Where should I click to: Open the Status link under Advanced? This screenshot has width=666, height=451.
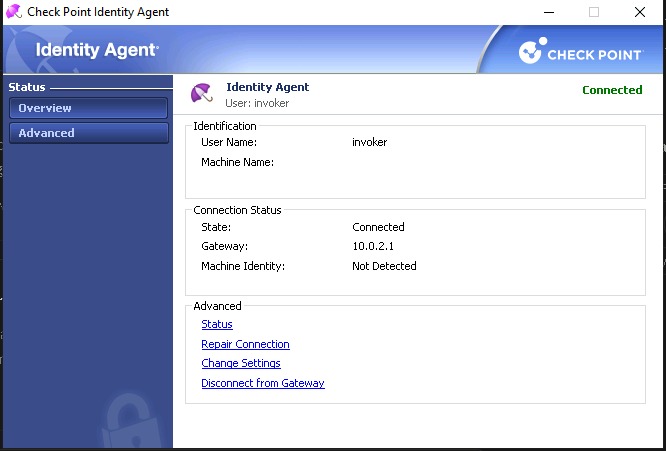coord(217,324)
